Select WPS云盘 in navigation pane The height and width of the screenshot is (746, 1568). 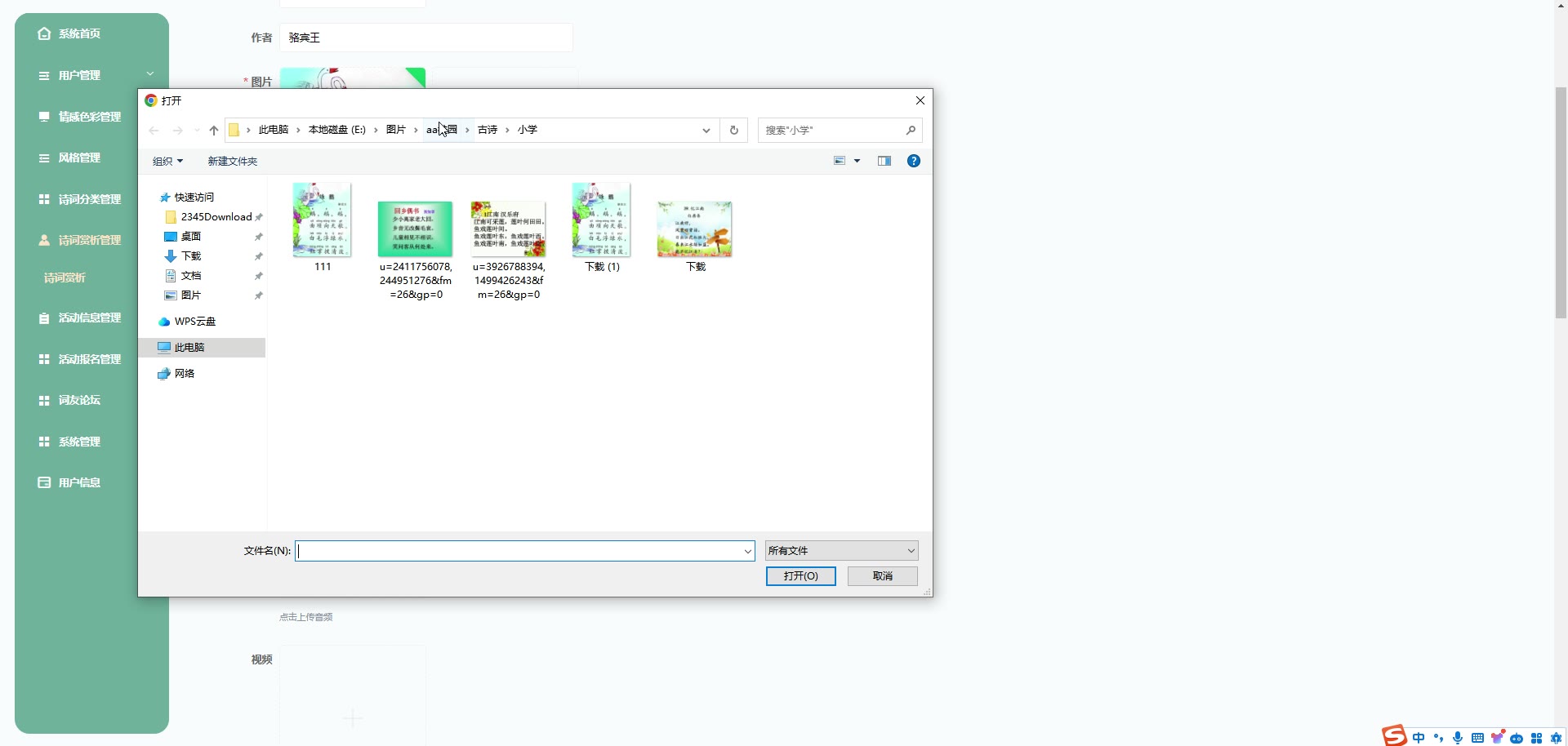coord(194,322)
